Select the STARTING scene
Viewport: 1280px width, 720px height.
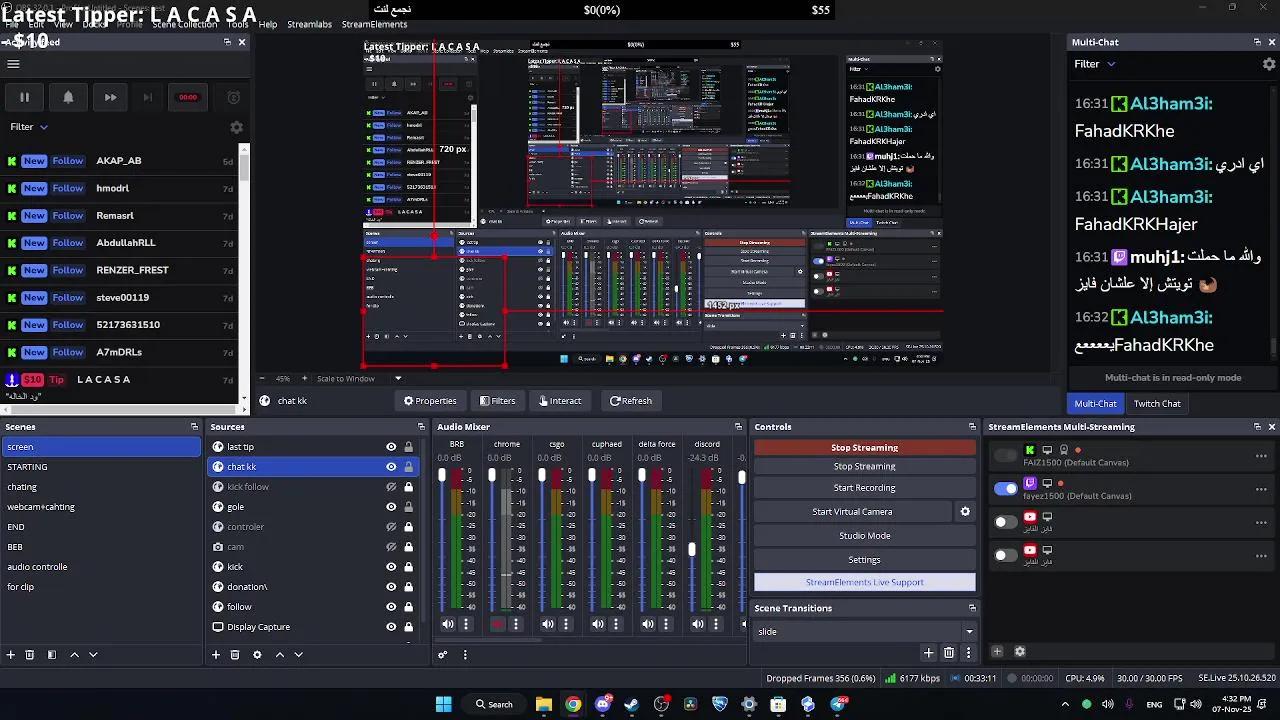pyautogui.click(x=100, y=467)
